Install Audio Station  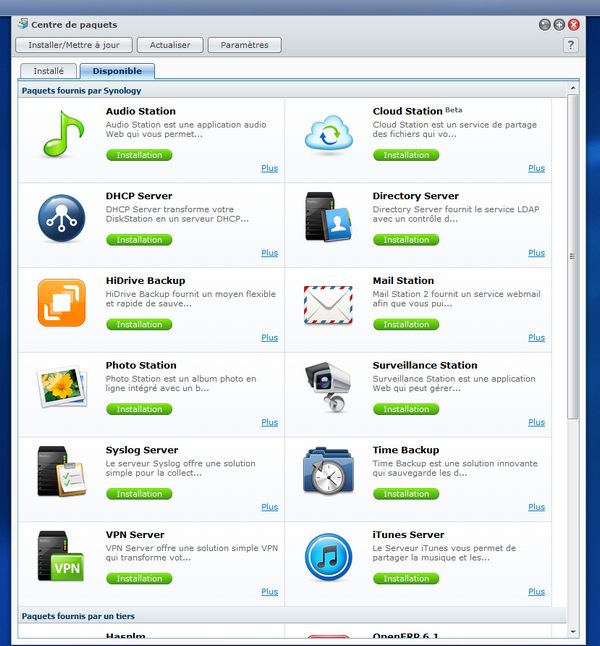tap(139, 155)
